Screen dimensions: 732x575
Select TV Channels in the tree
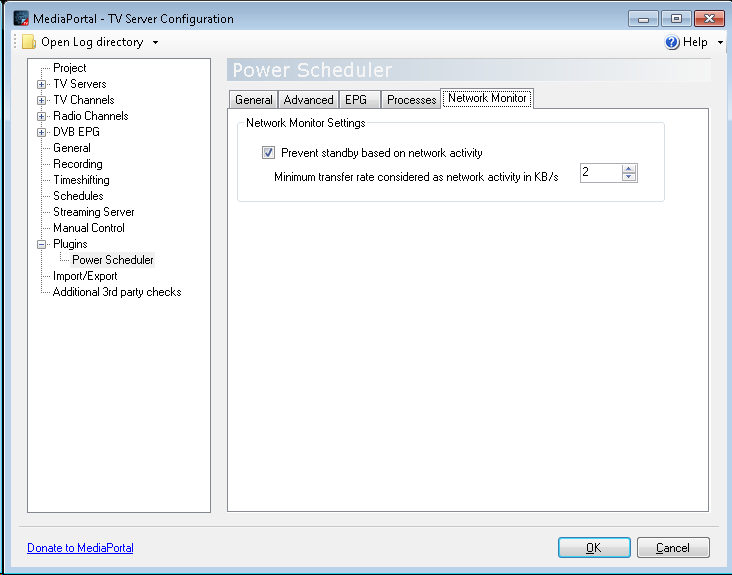pos(84,100)
